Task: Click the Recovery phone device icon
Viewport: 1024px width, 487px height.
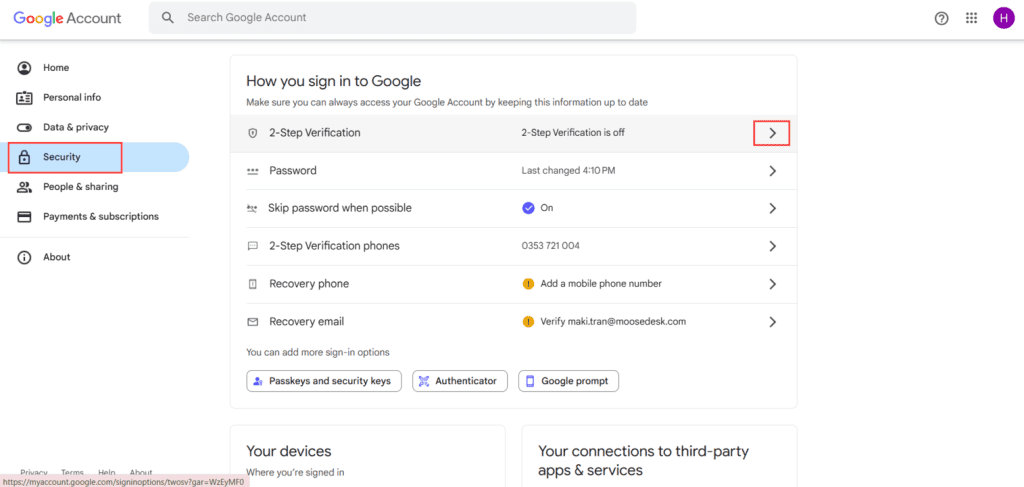Action: [x=253, y=285]
